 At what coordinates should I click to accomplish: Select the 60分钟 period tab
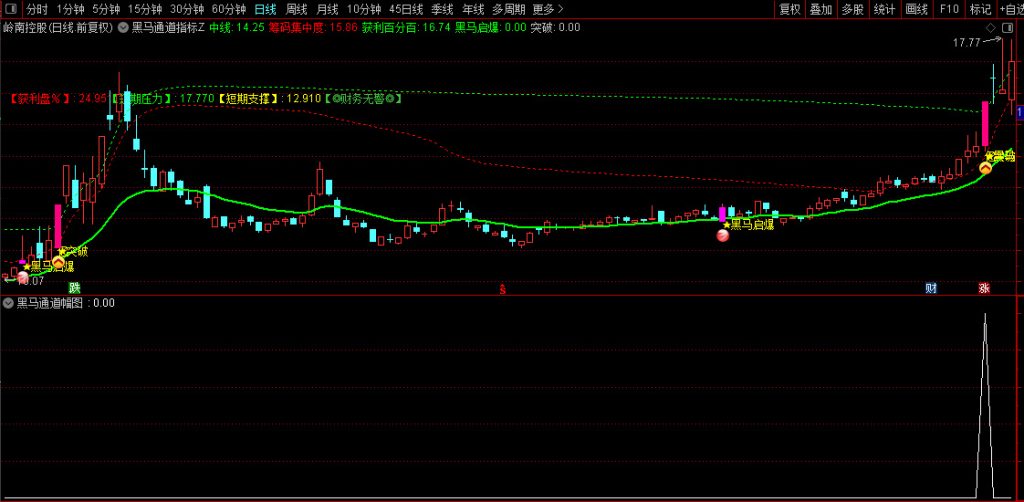(229, 9)
